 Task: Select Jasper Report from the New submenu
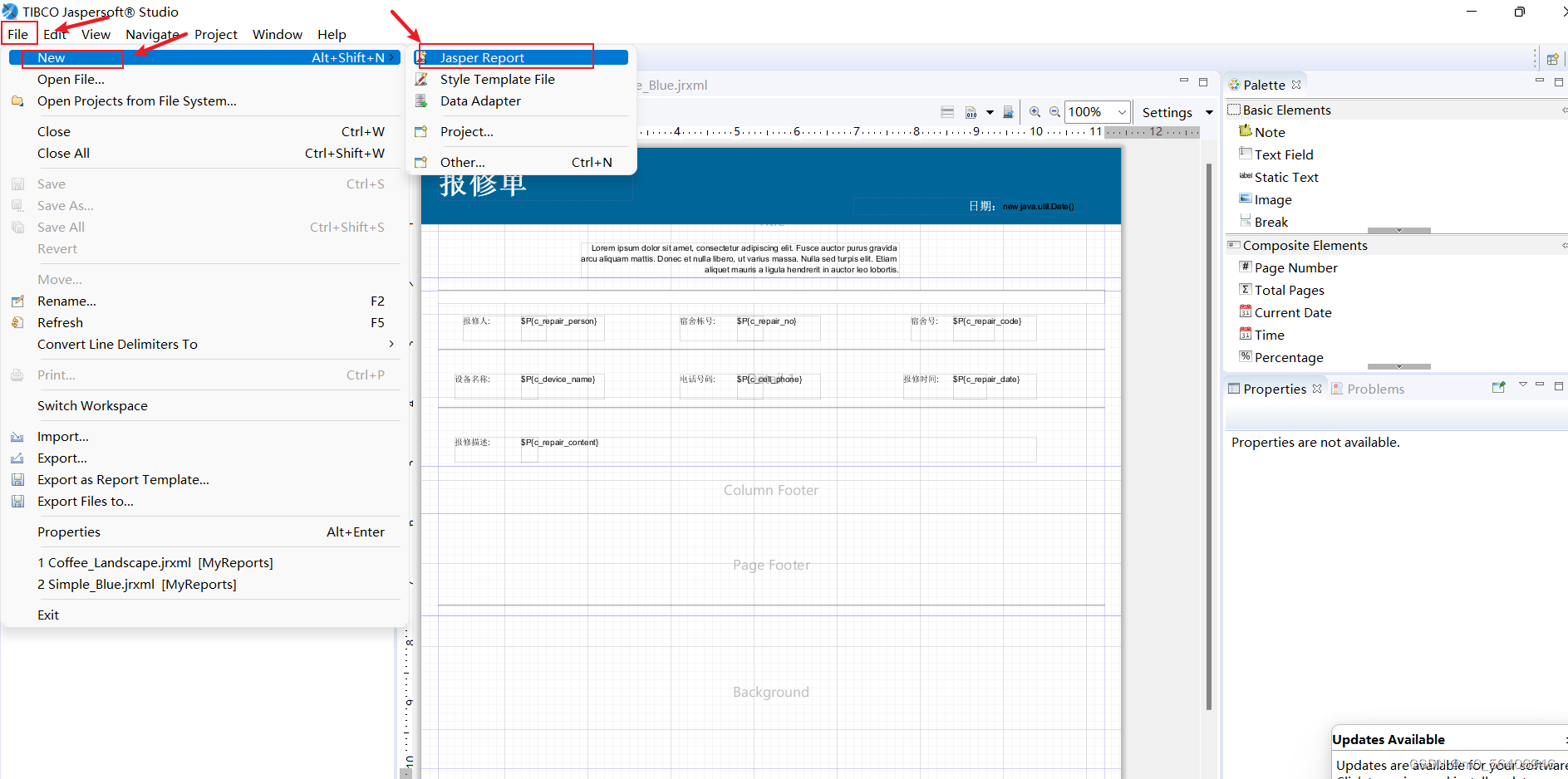(x=482, y=57)
